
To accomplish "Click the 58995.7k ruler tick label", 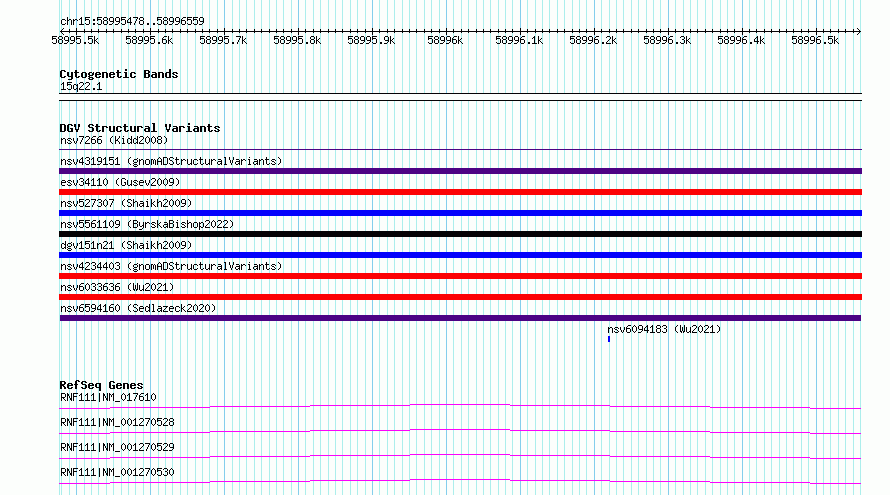I will (223, 40).
